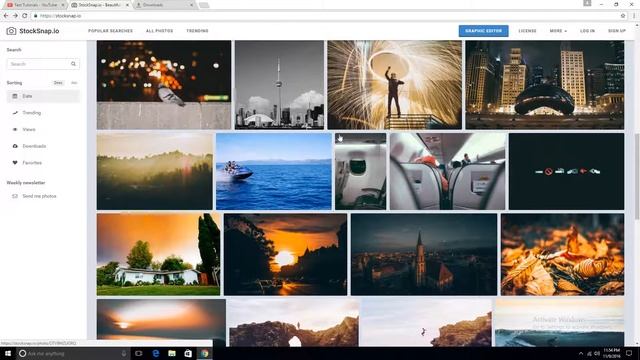Click Log In
The height and width of the screenshot is (360, 640).
587,31
